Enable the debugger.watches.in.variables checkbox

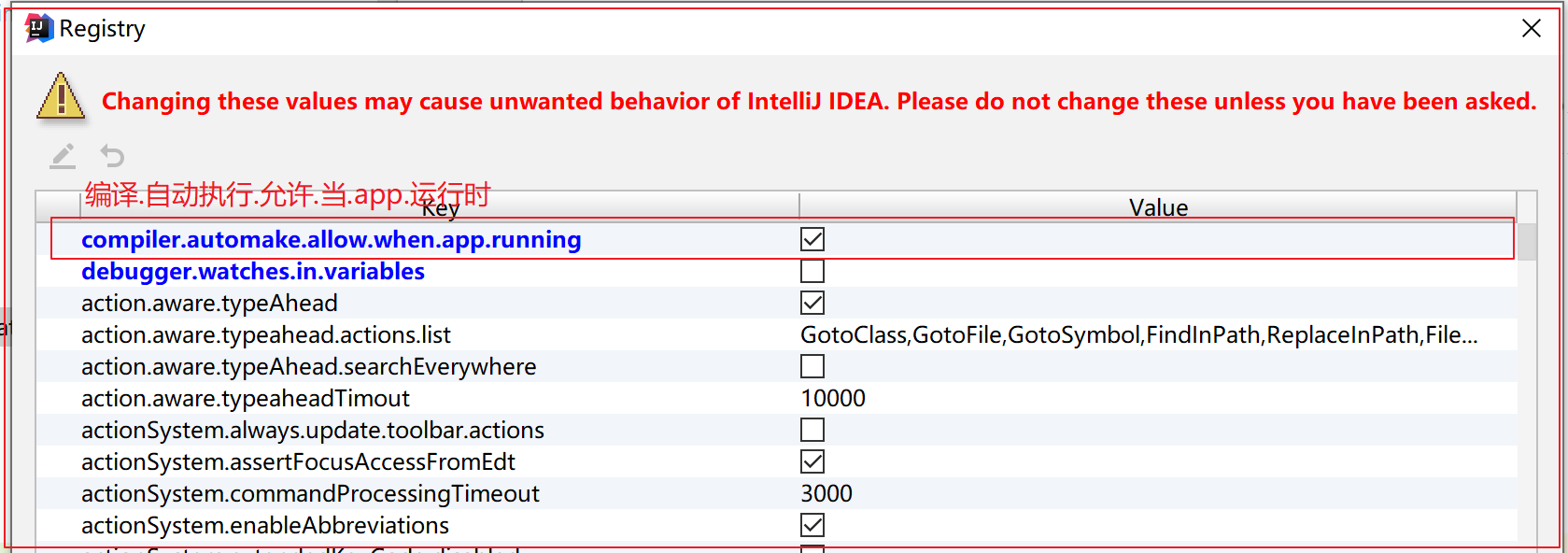point(812,272)
